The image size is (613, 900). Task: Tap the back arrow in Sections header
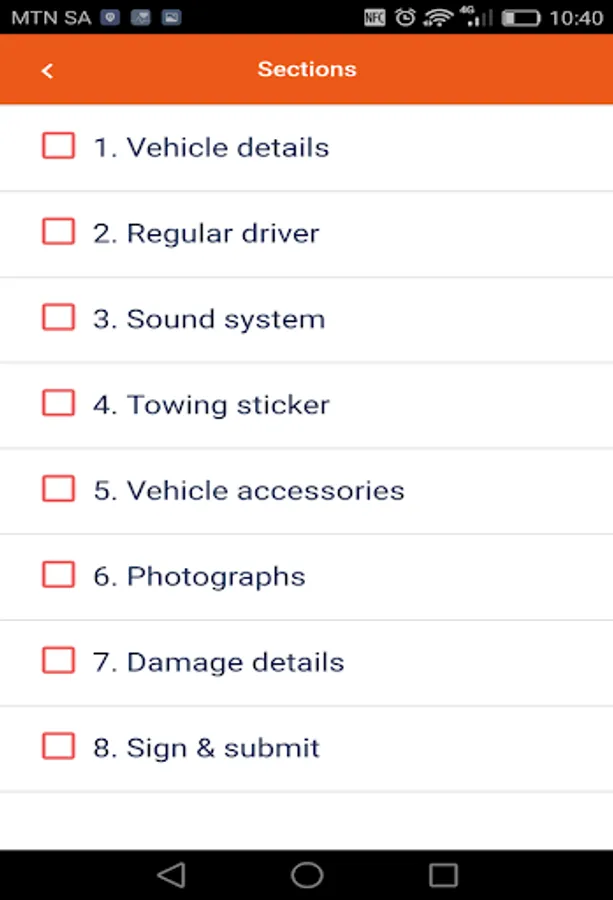[x=47, y=70]
